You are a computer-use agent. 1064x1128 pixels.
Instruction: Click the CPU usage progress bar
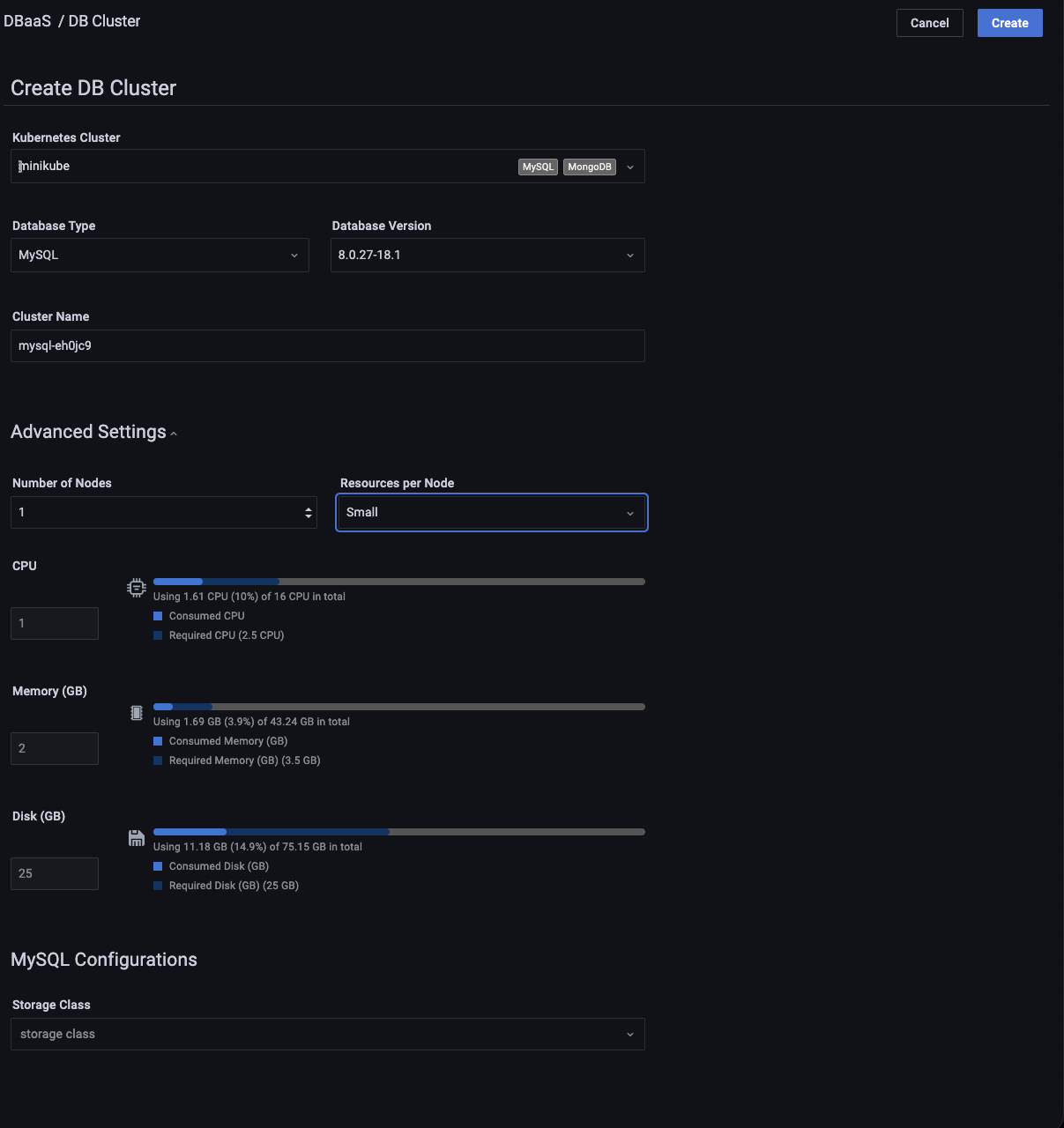coord(399,582)
